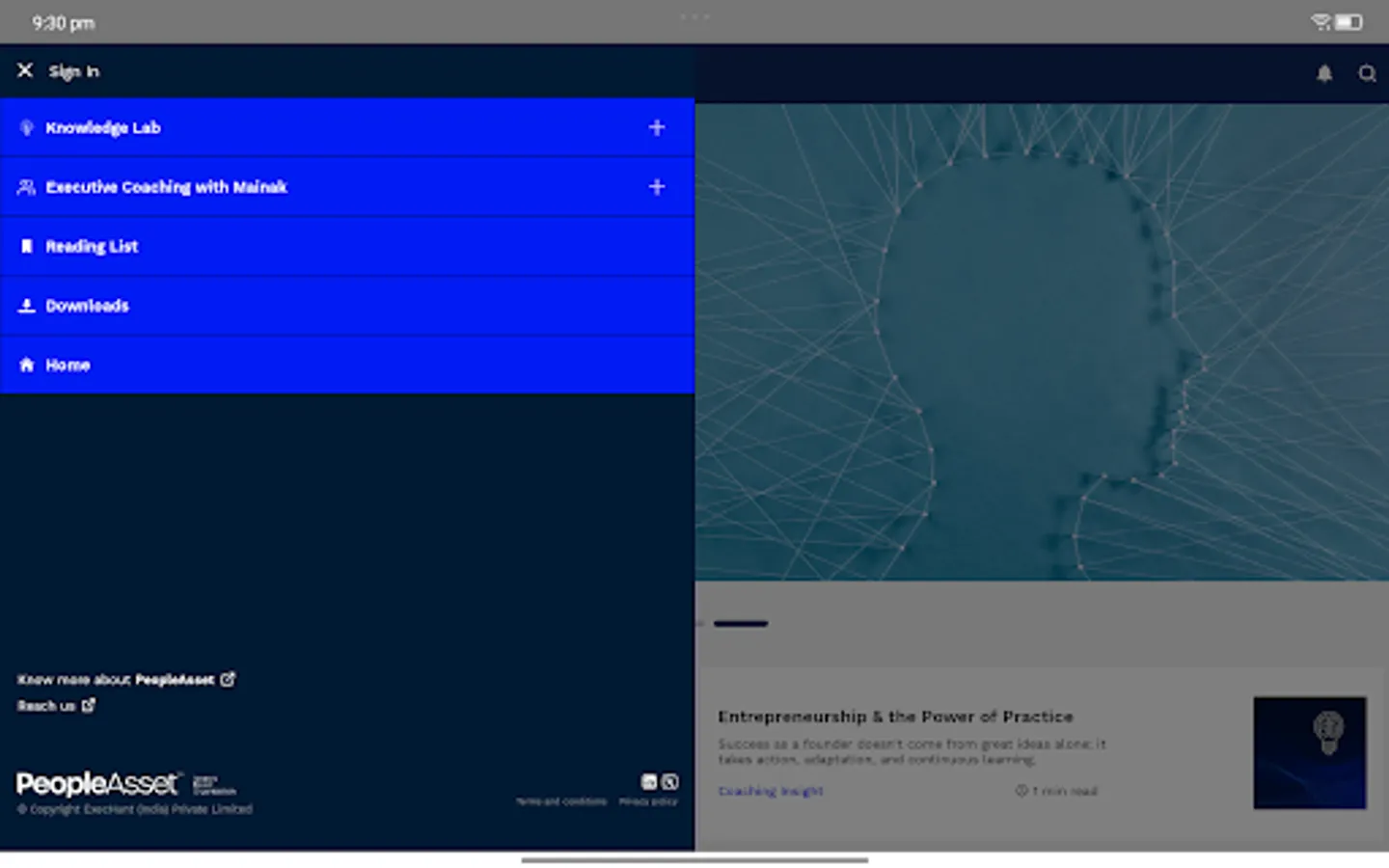Click the search magnifier icon
The image size is (1389, 868).
tap(1367, 73)
